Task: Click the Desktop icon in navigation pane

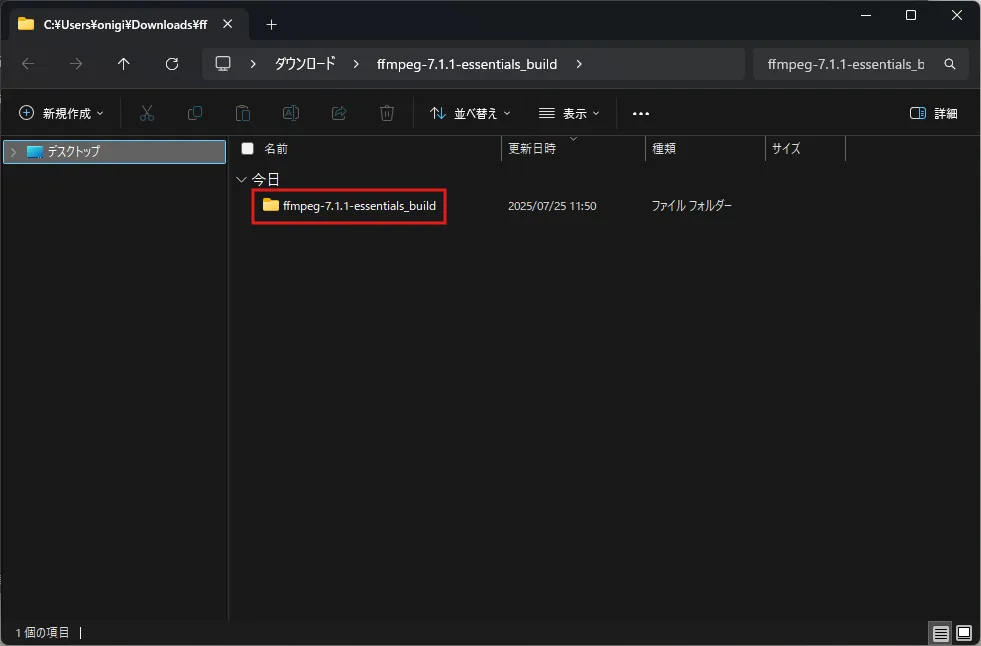Action: click(35, 151)
